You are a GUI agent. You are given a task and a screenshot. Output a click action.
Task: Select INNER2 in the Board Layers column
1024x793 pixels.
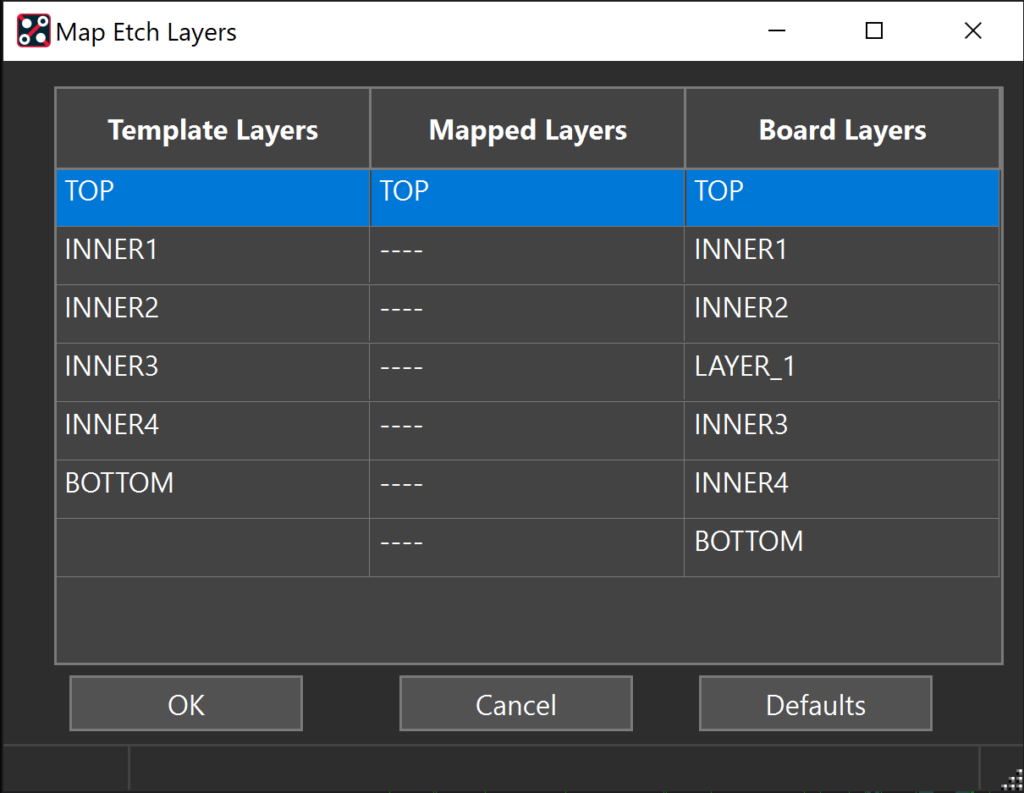coord(842,314)
